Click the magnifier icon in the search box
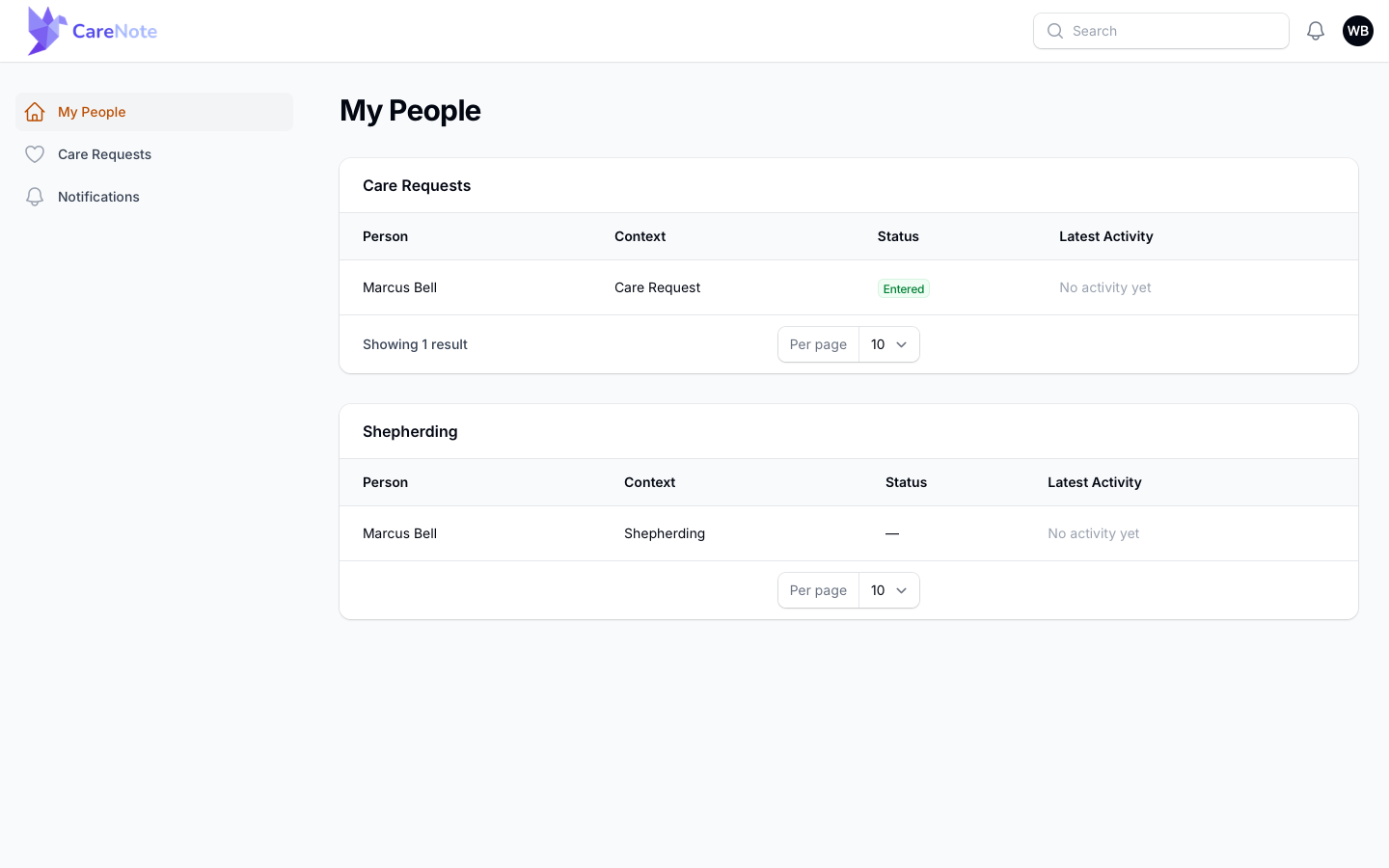The width and height of the screenshot is (1389, 868). click(x=1055, y=31)
